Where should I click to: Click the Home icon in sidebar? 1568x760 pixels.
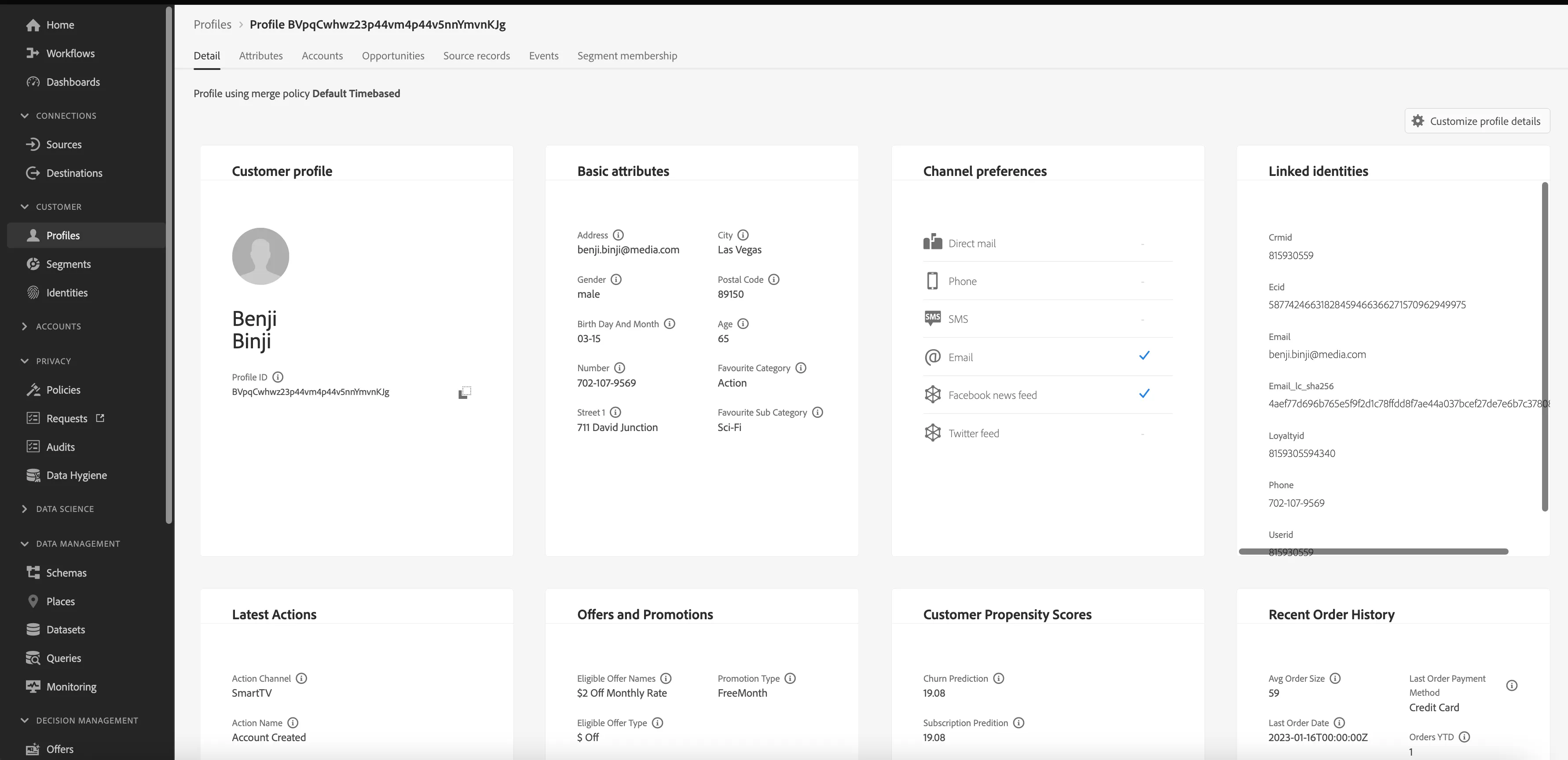tap(33, 25)
